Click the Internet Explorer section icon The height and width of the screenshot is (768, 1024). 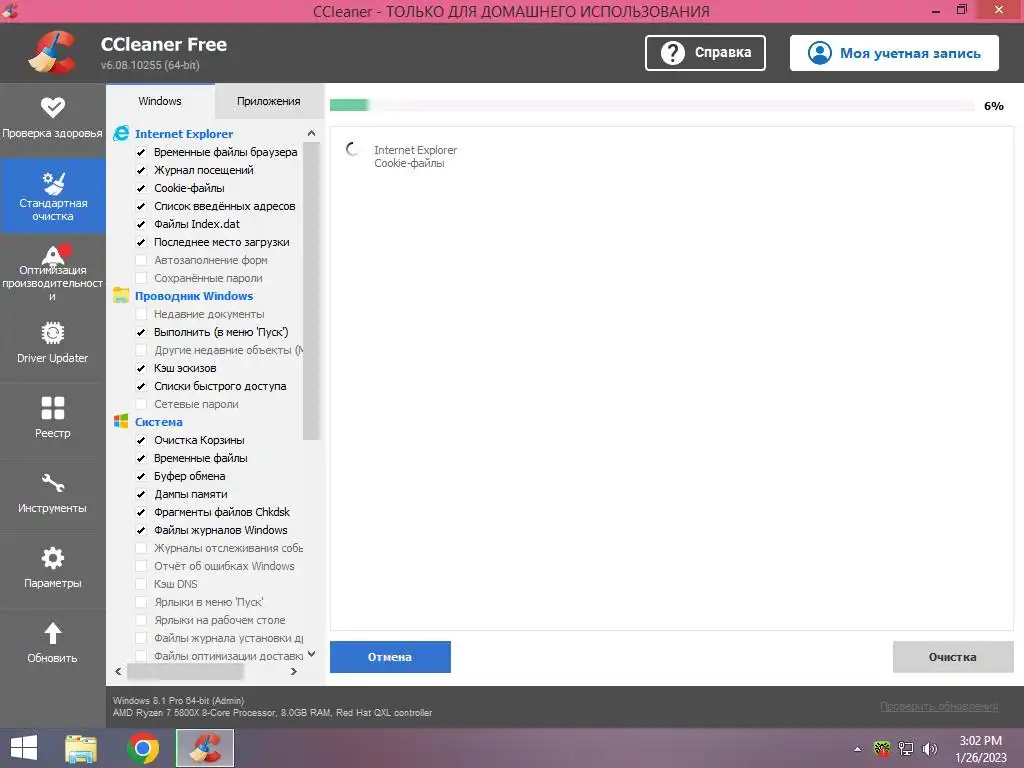click(x=121, y=133)
